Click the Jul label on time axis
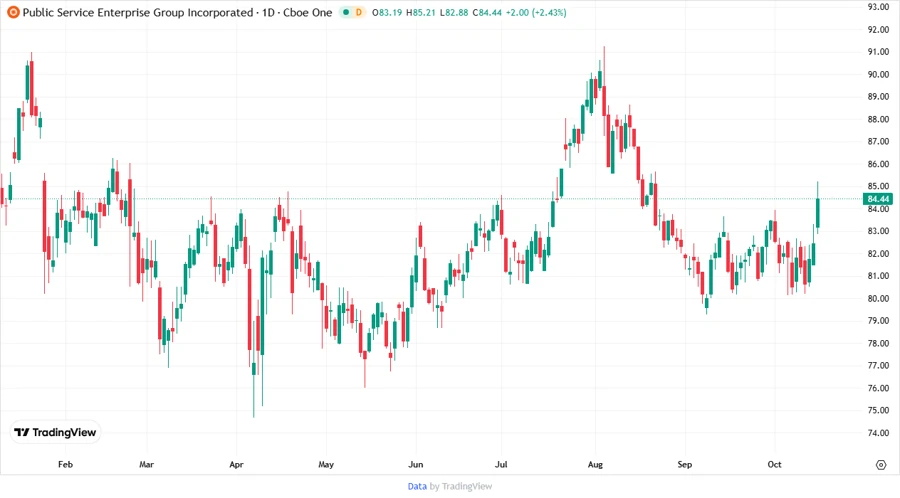The image size is (900, 498). (x=501, y=464)
